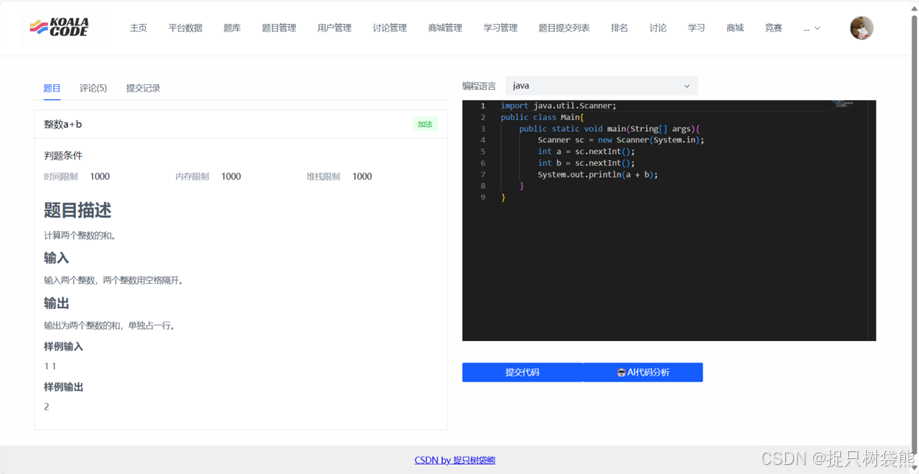Click the 样例输出 heading
Viewport: 919px width, 474px height.
[x=63, y=387]
